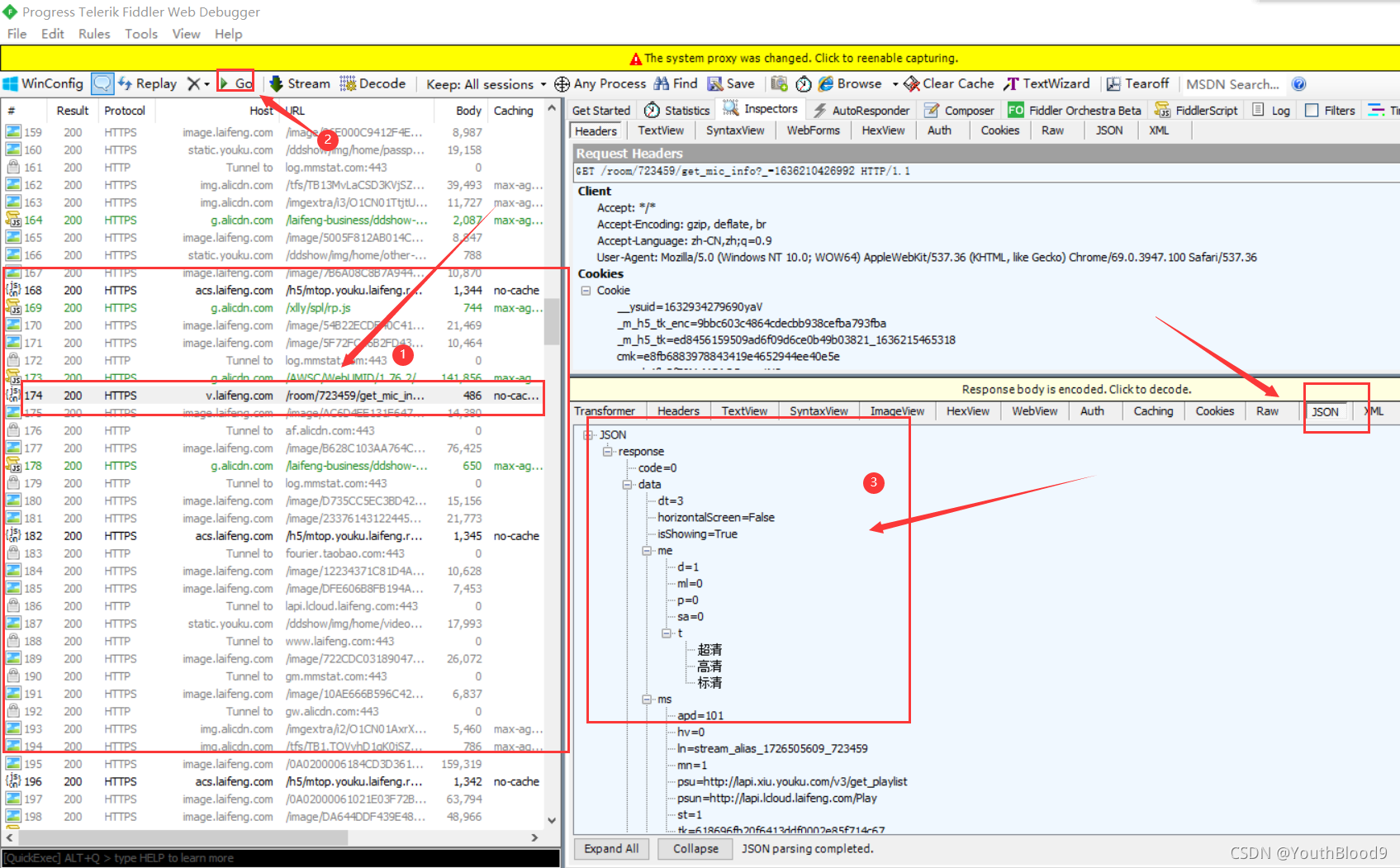This screenshot has width=1400, height=868.
Task: Select session 164 g.alicdn.com row
Action: pos(274,221)
